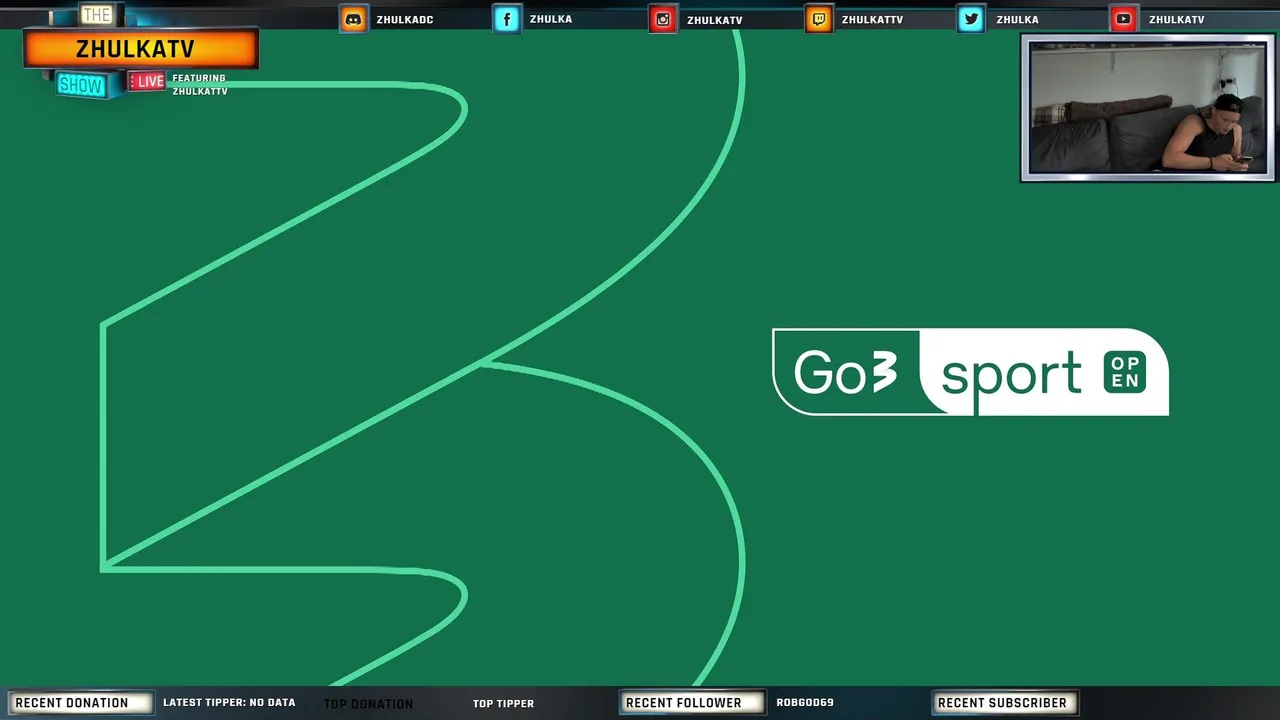The image size is (1280, 720).
Task: Click the blue SHOW label
Action: [x=81, y=85]
